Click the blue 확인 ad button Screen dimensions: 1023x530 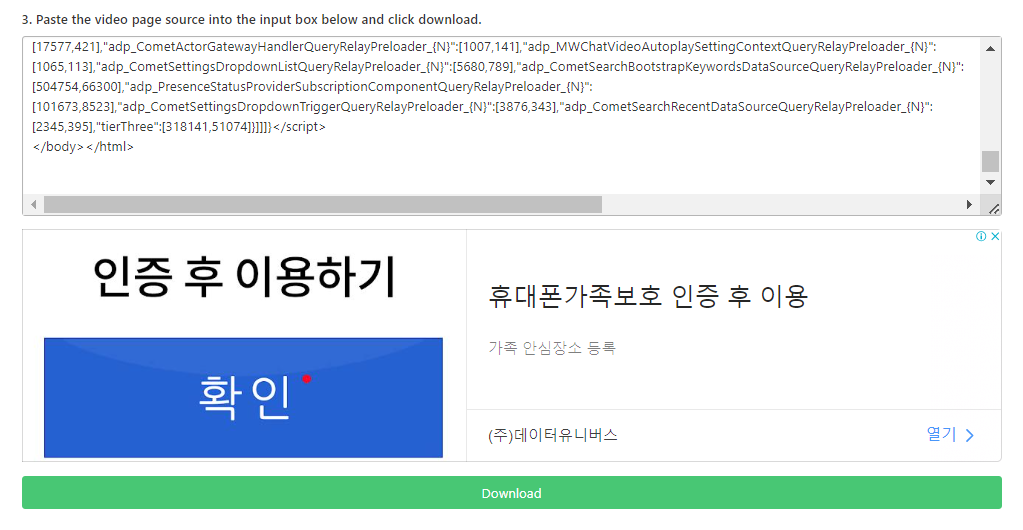tap(243, 398)
